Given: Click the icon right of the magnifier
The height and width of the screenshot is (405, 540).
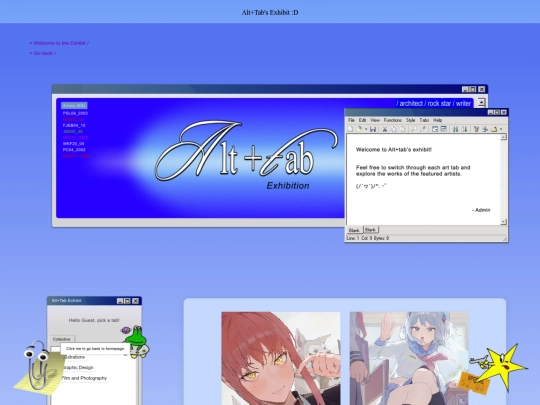Looking at the screenshot, I should click(x=423, y=129).
